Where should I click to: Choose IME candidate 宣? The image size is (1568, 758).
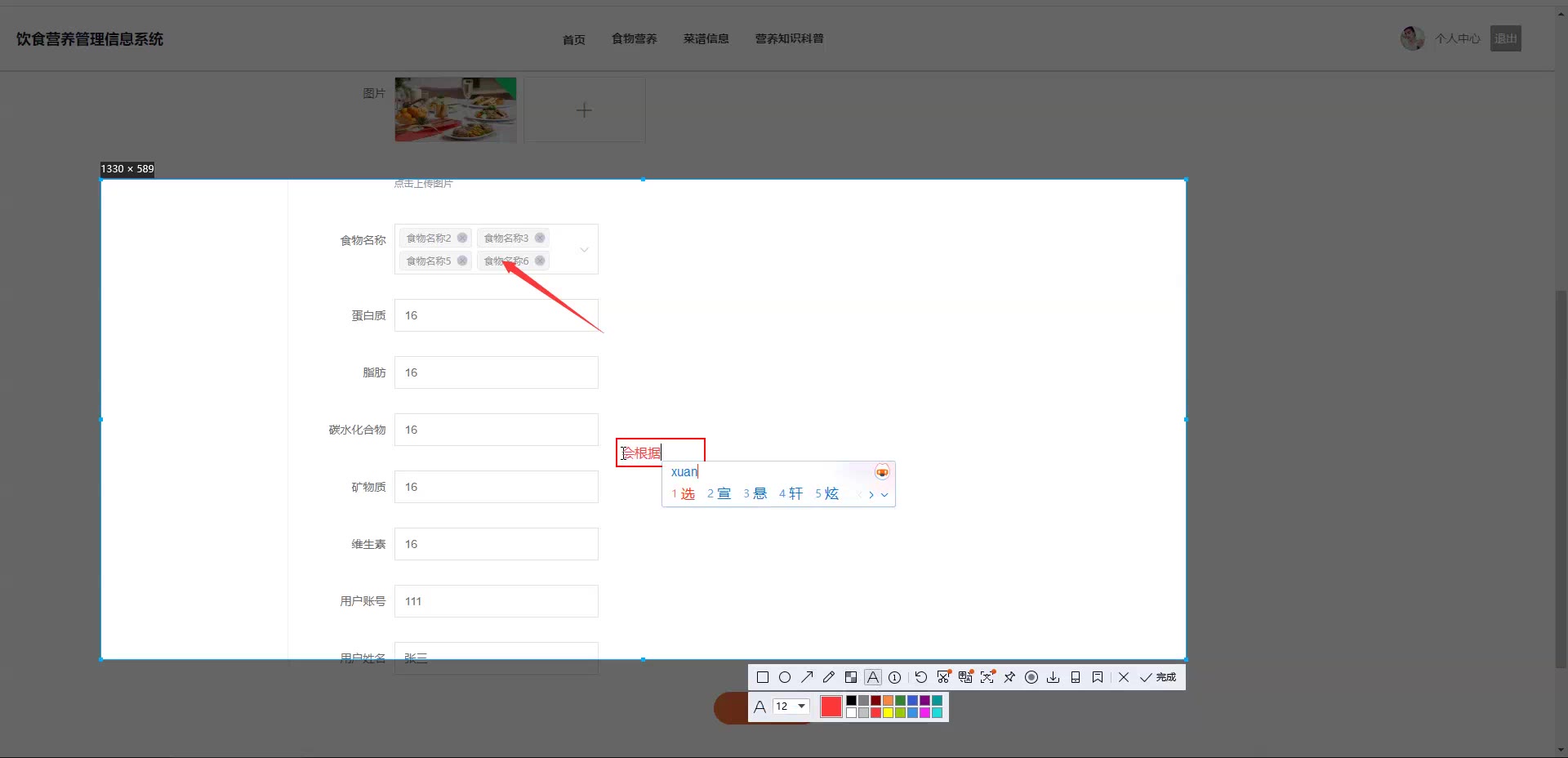click(719, 493)
